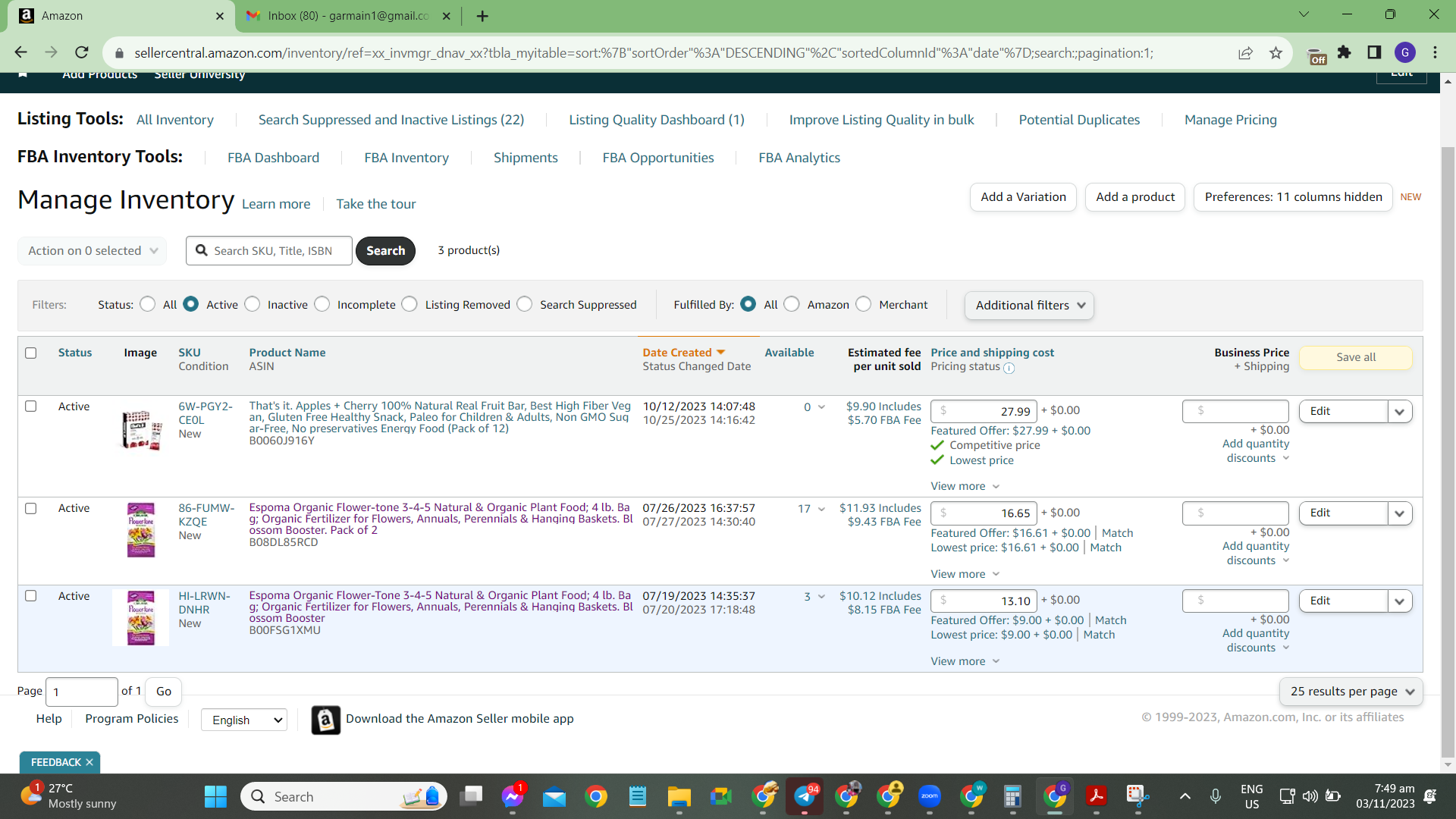Open a new browser tab
The height and width of the screenshot is (819, 1456).
click(x=482, y=16)
